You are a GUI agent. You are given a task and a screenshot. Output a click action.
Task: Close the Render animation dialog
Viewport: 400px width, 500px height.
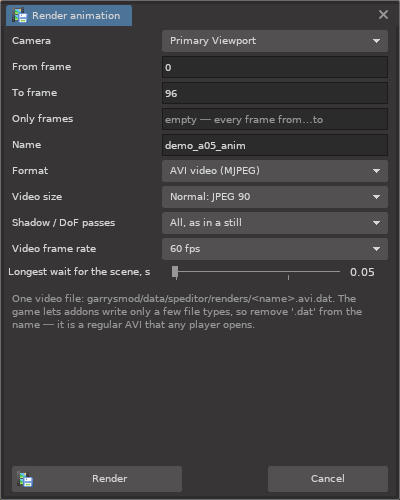383,15
